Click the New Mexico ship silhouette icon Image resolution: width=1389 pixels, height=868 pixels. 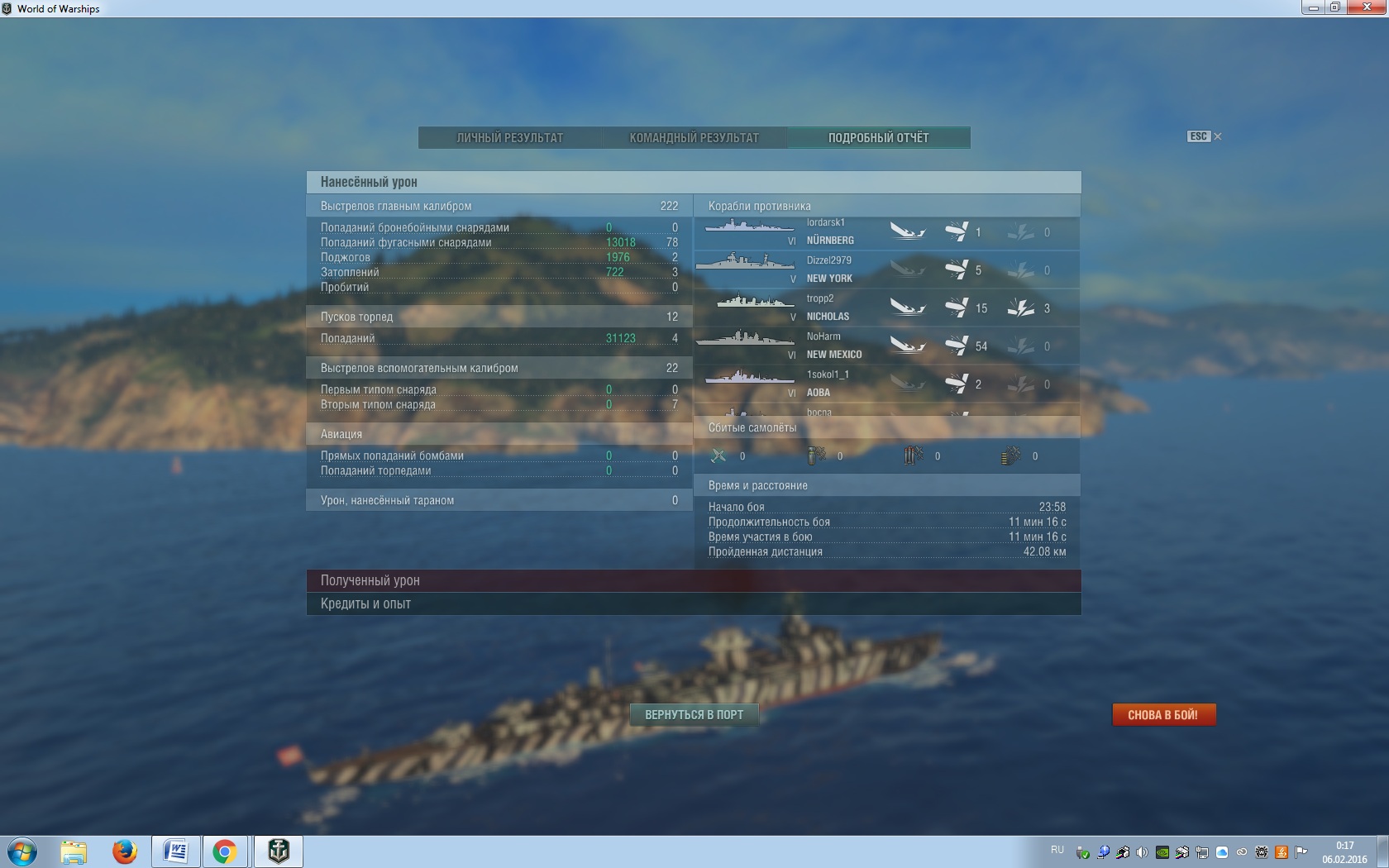(x=744, y=338)
